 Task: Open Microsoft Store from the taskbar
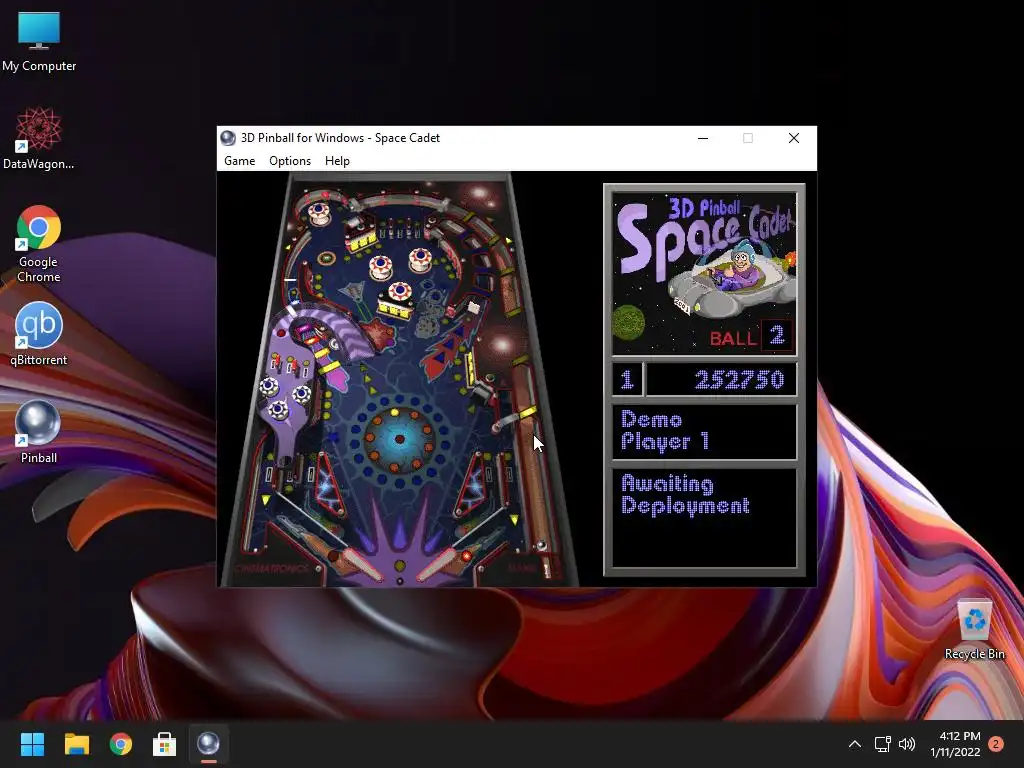[x=165, y=744]
